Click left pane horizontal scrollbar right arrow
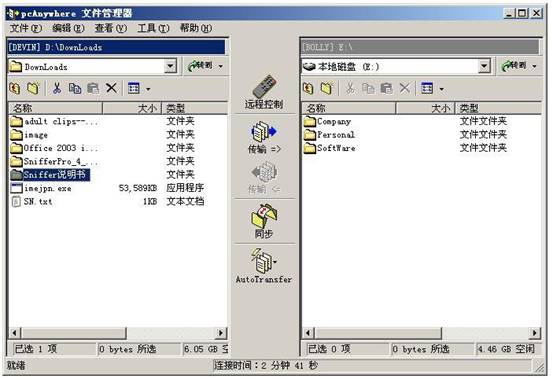 click(x=221, y=332)
